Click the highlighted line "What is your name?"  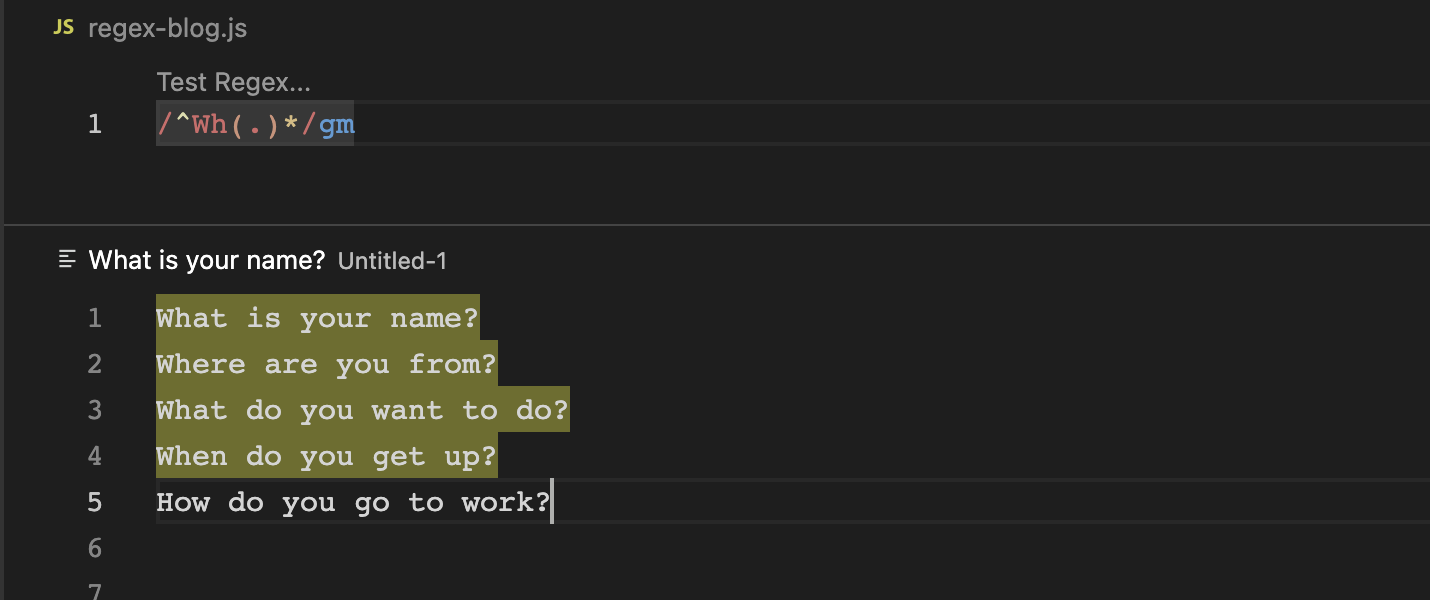(x=317, y=318)
